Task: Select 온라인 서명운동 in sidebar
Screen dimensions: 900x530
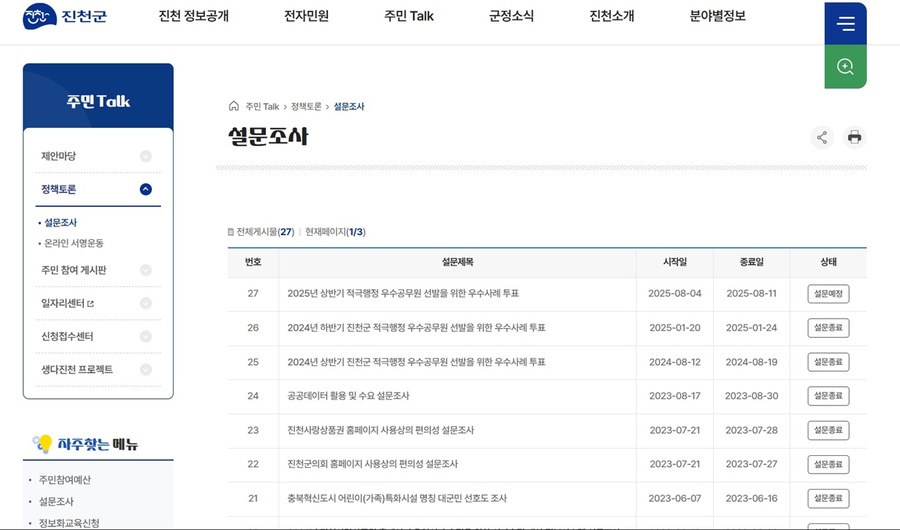Action: [74, 243]
